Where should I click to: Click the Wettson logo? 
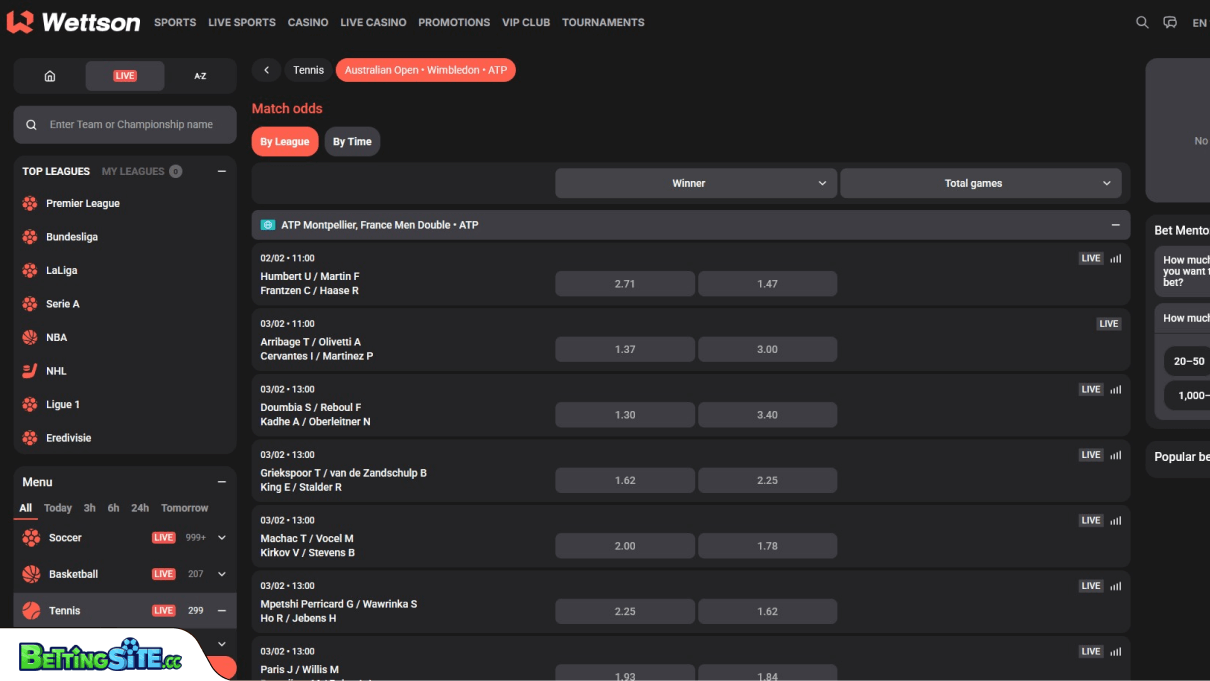(x=74, y=21)
